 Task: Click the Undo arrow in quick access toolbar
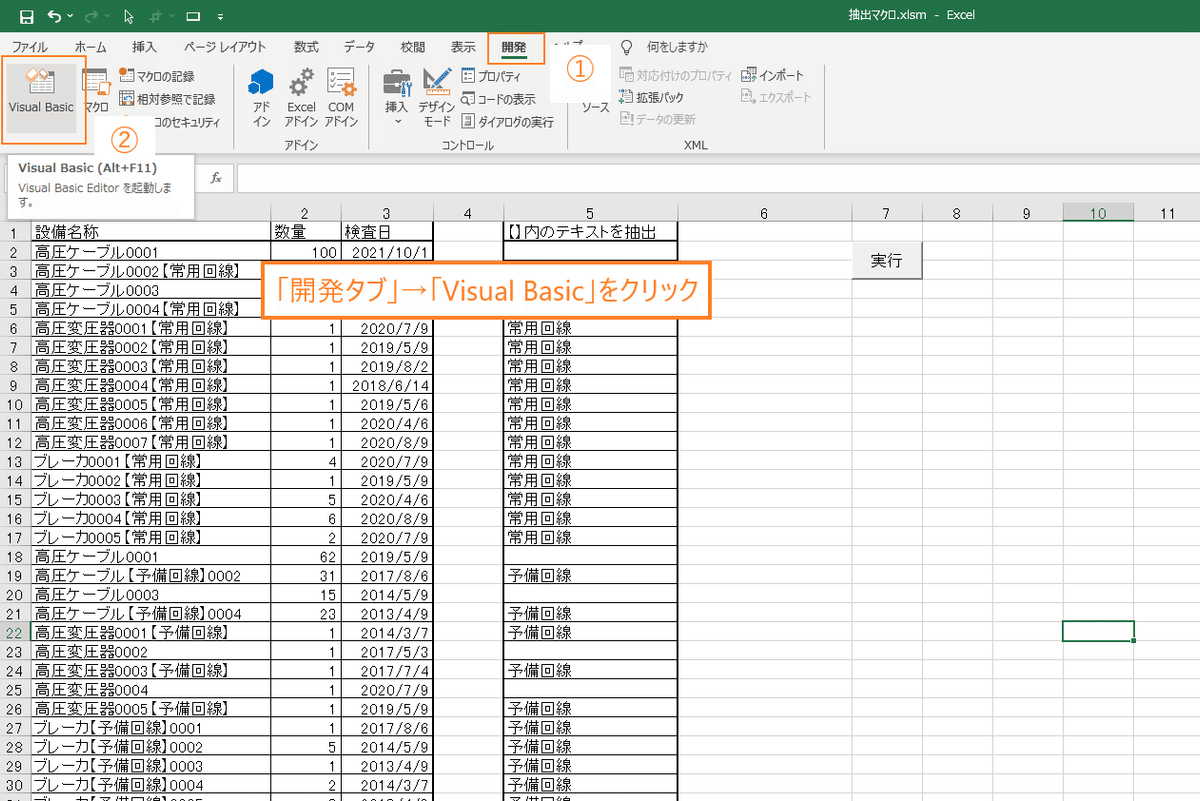[x=54, y=16]
